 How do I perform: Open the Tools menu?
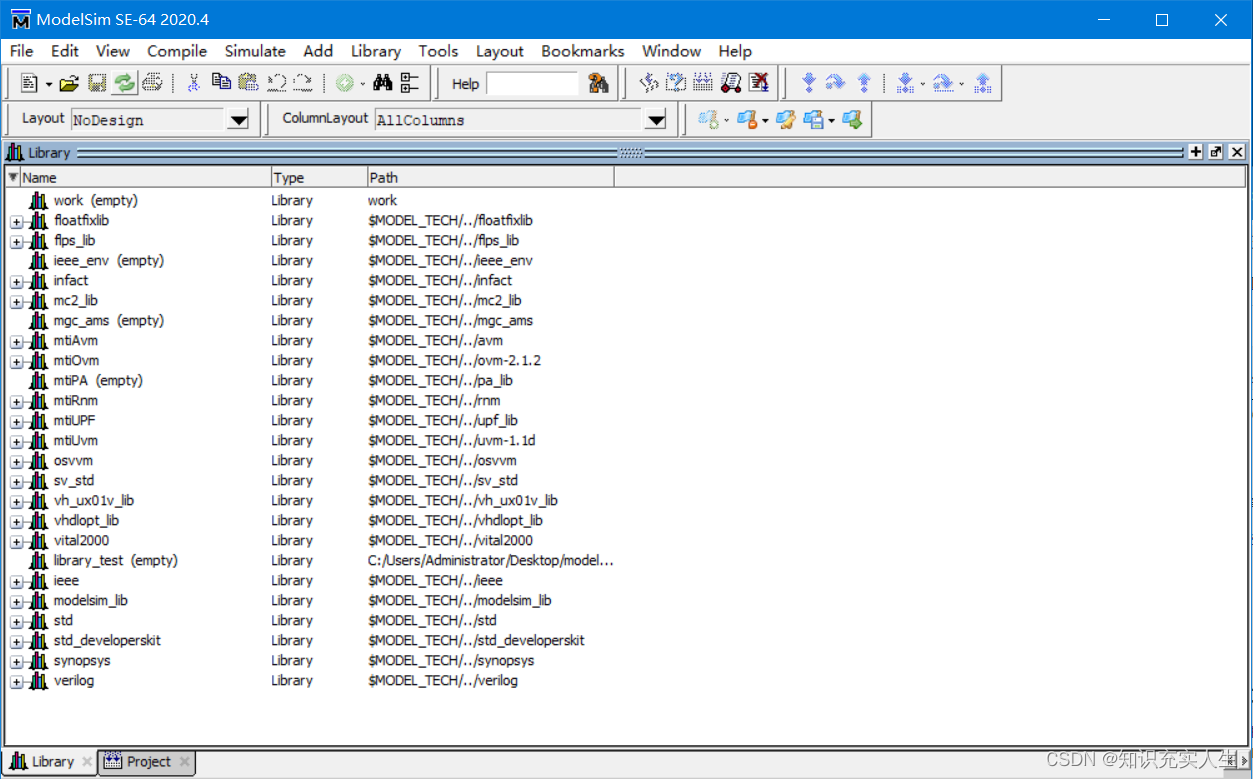438,51
